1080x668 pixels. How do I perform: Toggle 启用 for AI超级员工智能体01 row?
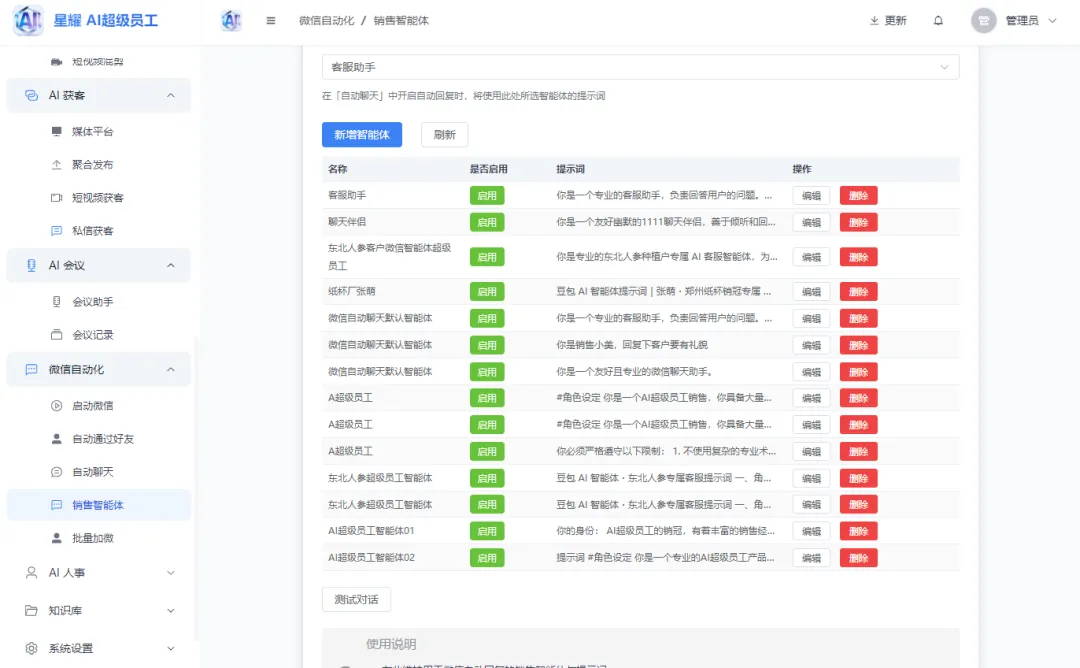coord(487,531)
